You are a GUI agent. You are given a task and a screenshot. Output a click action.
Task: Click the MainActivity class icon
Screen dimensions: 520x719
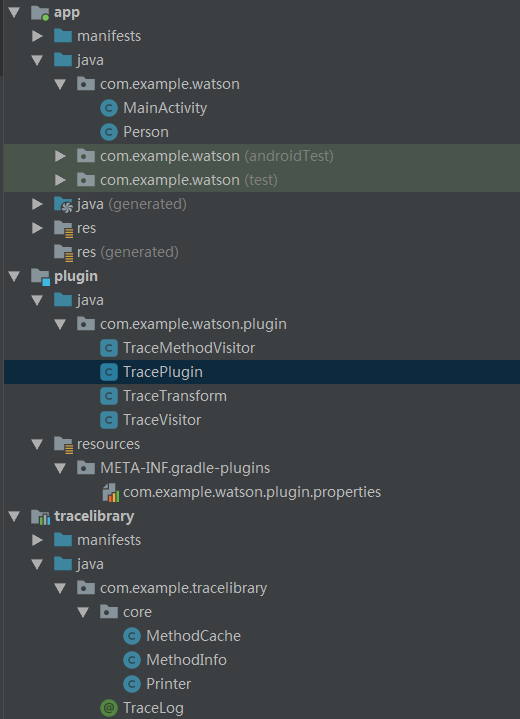point(109,108)
